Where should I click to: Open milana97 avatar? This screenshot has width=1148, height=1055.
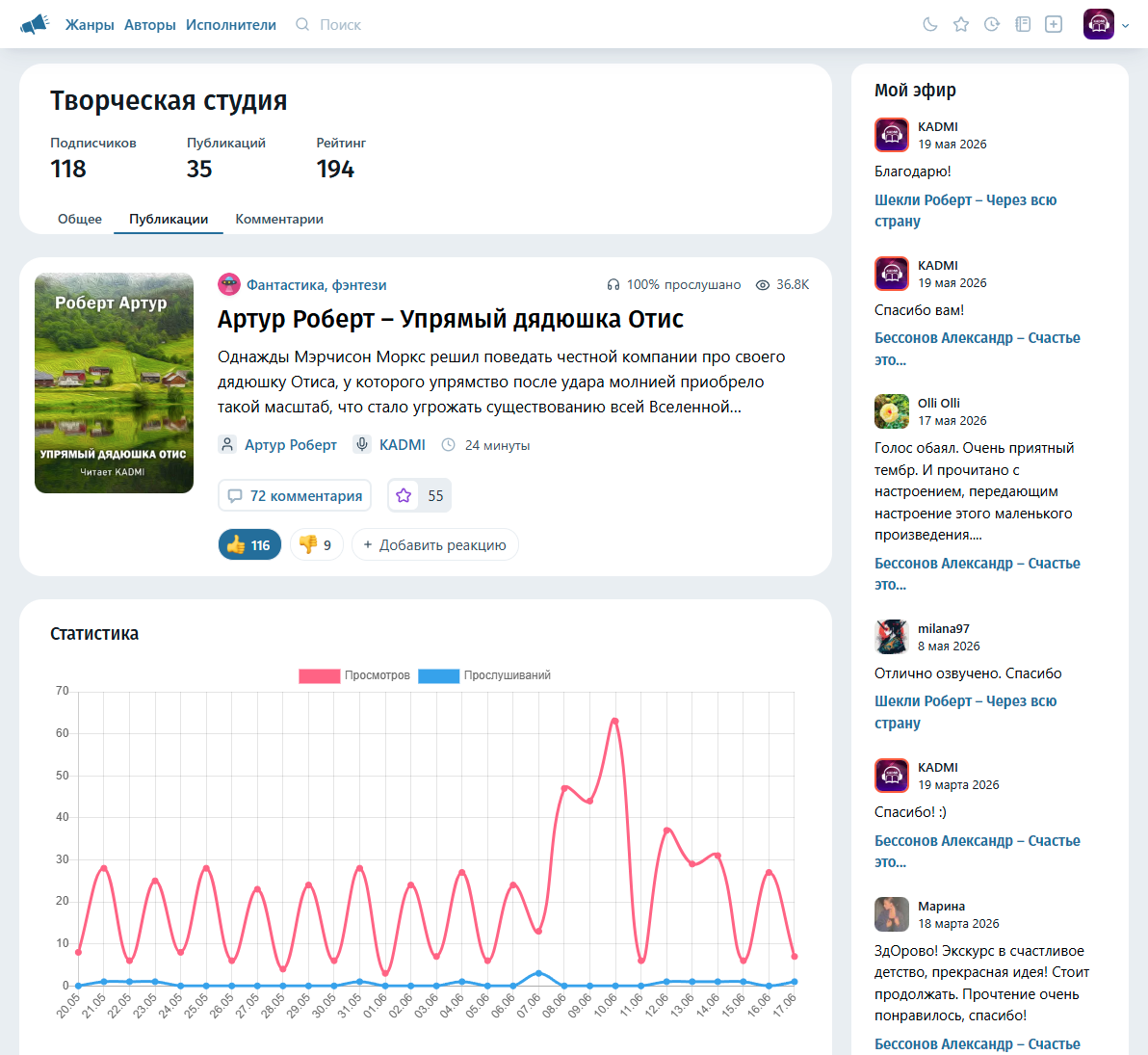(892, 637)
